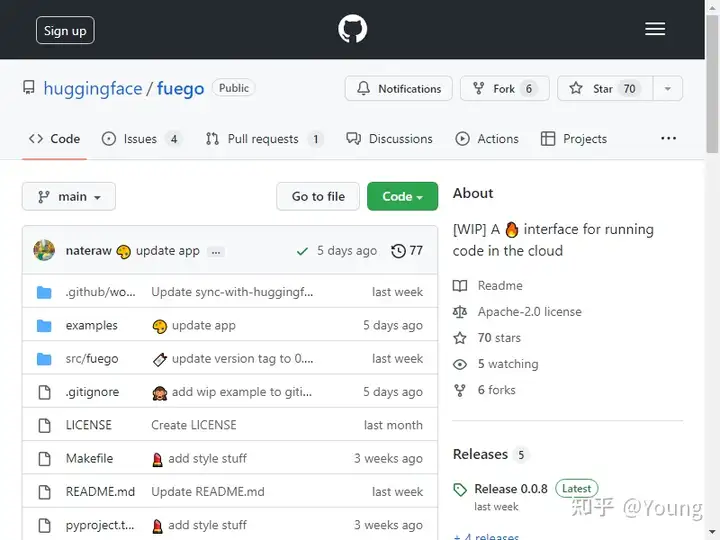View the 5 watching link
The height and width of the screenshot is (540, 720).
click(x=508, y=364)
